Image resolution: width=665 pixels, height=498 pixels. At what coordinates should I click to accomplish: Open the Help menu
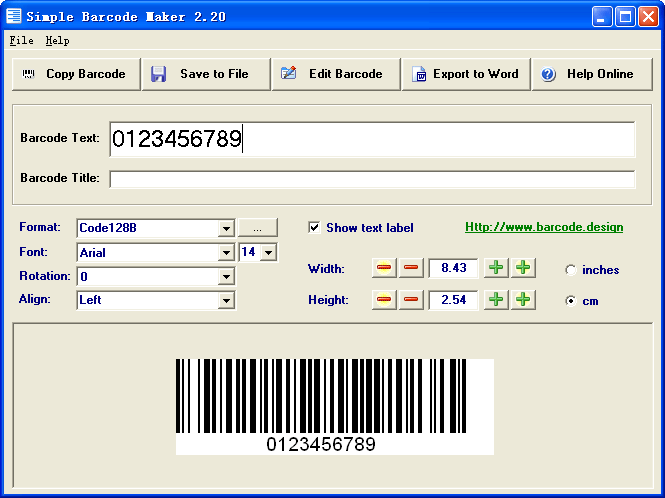(57, 41)
